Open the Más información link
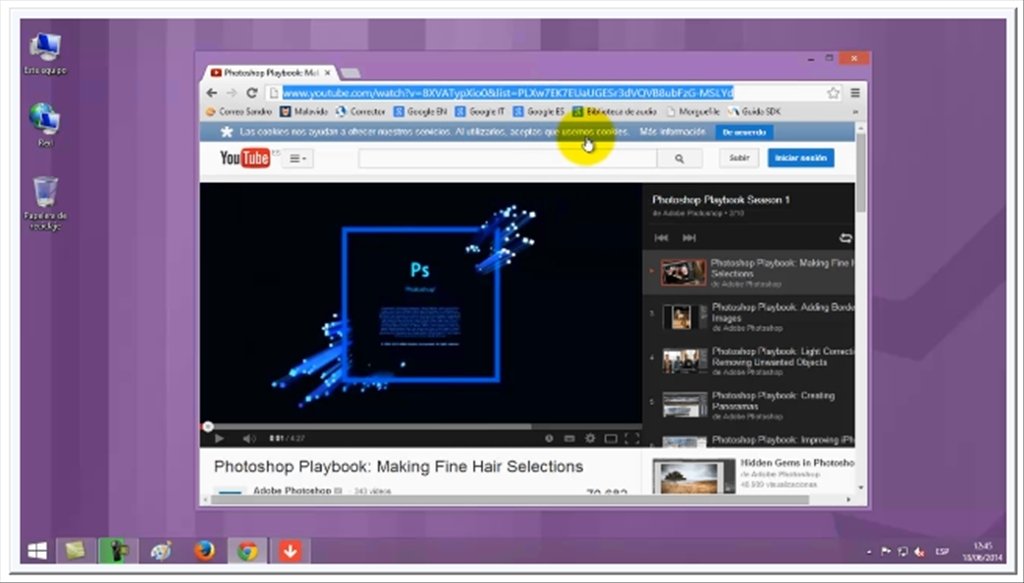1024x583 pixels. (673, 132)
